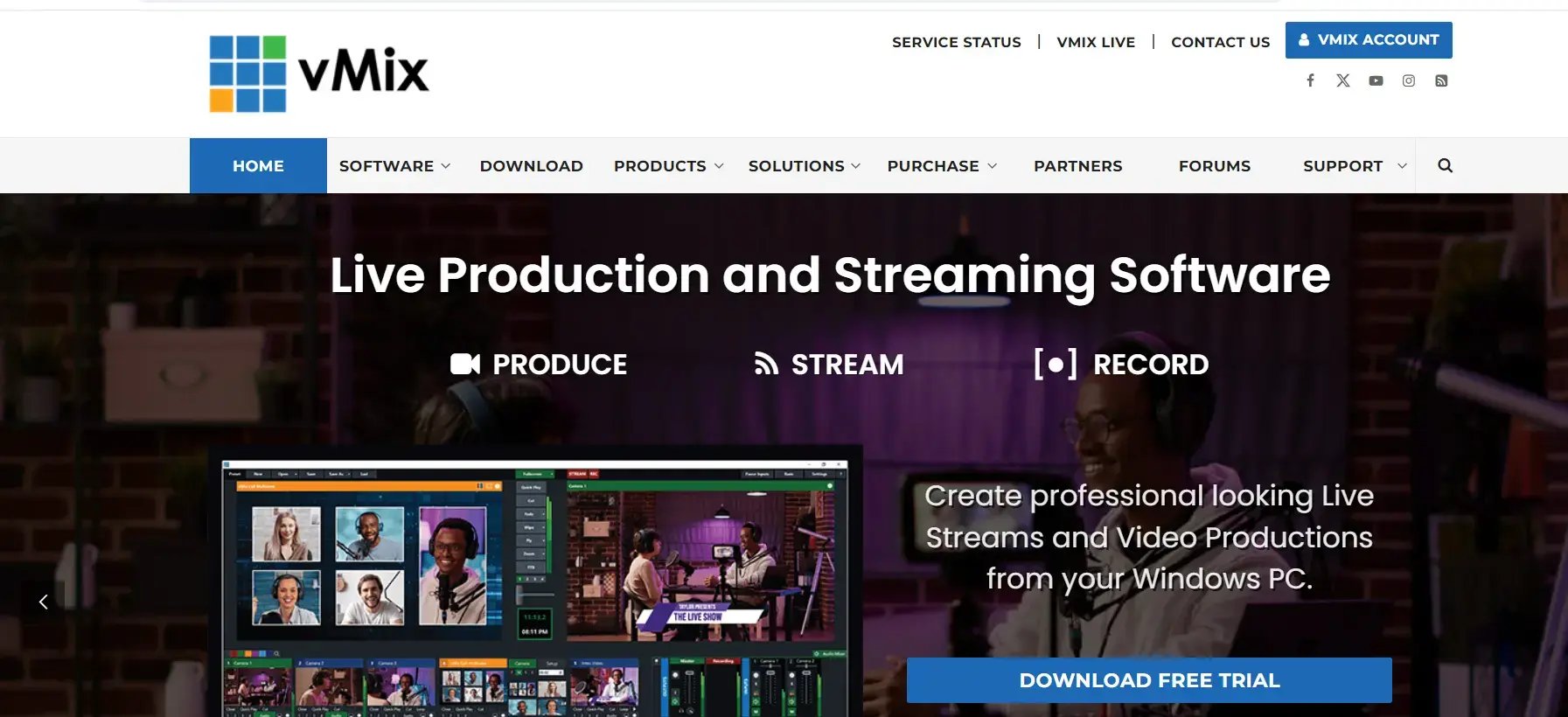Open the vMix YouTube icon

click(1376, 80)
